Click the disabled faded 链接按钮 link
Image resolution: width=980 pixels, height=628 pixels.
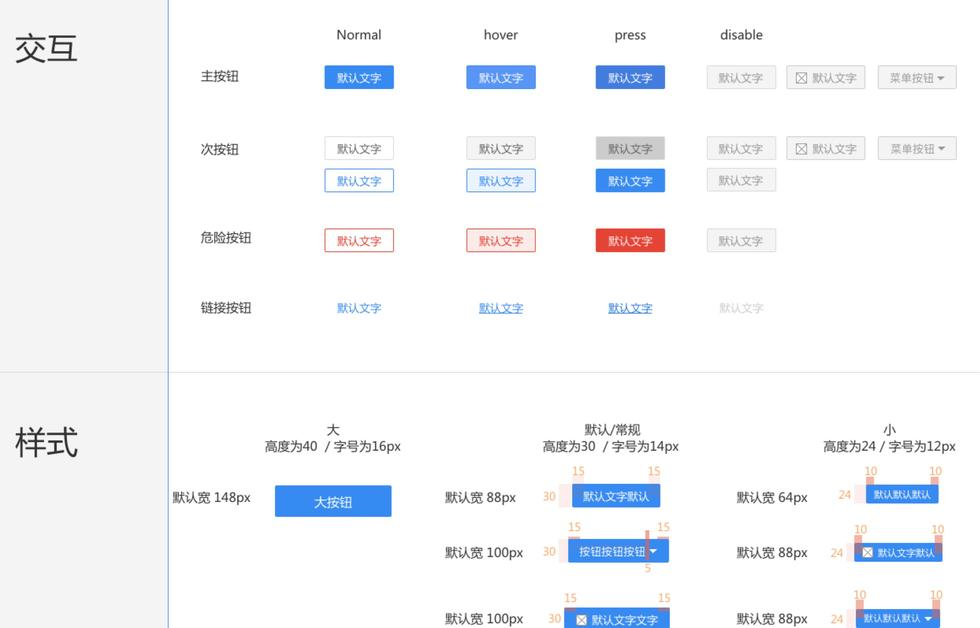pyautogui.click(x=741, y=308)
